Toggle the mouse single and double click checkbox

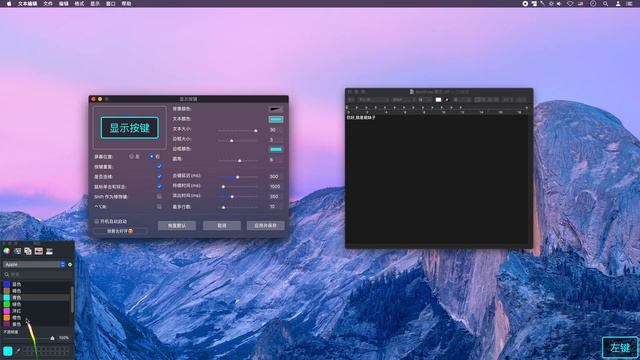pos(159,187)
